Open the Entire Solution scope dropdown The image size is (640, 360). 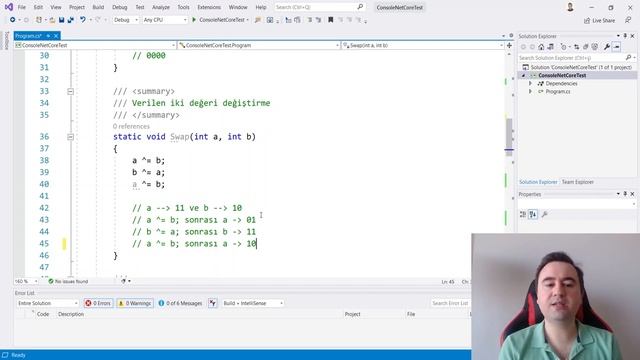click(47, 303)
